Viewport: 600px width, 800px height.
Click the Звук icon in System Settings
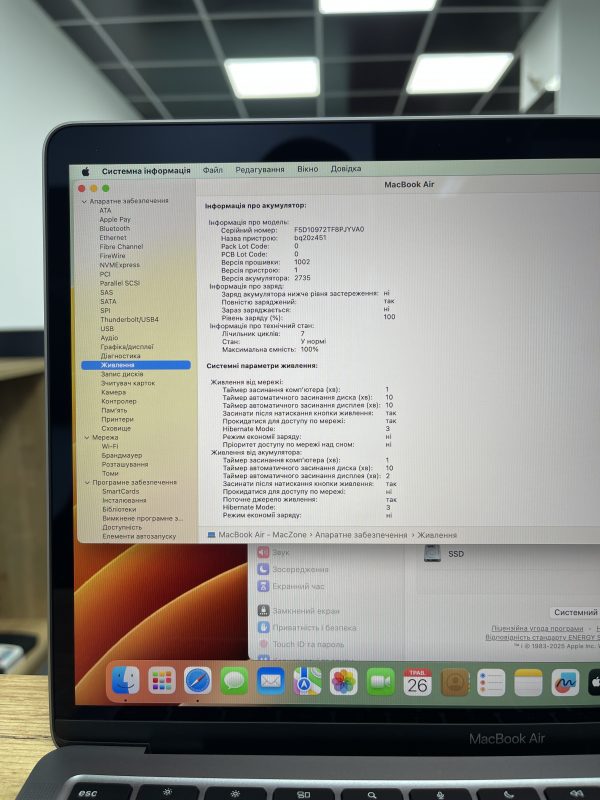coord(263,552)
